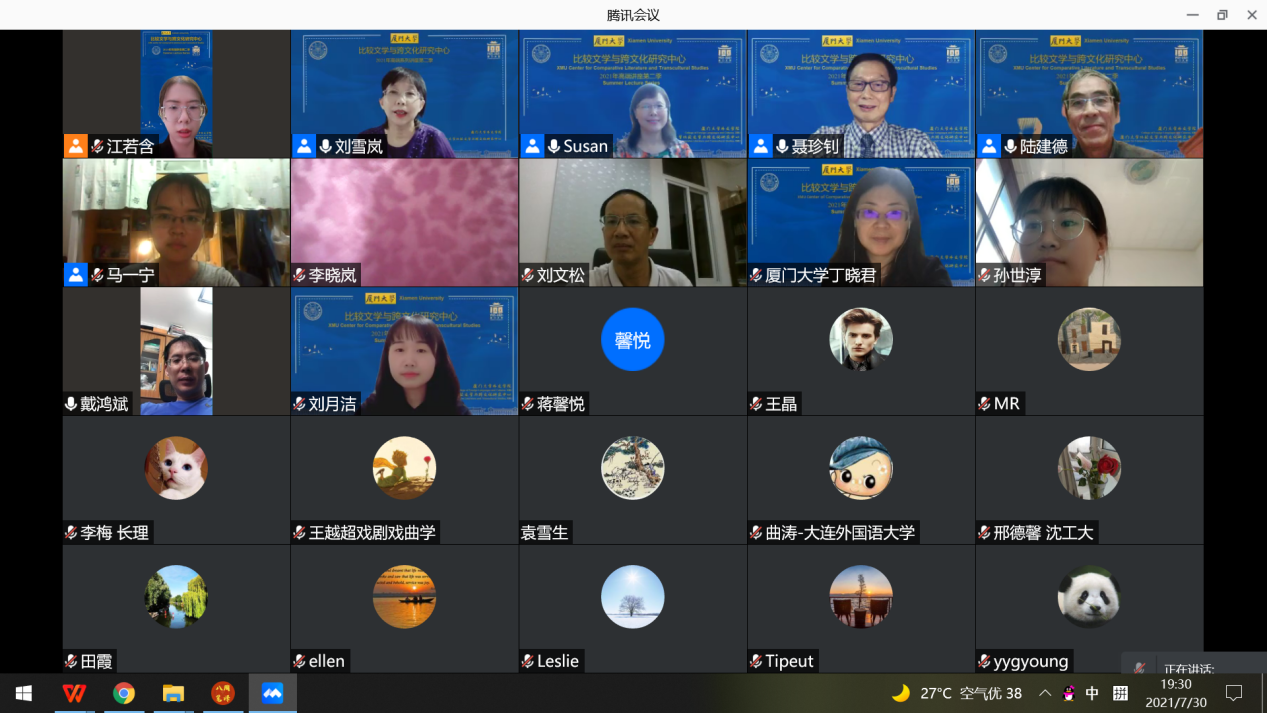The height and width of the screenshot is (713, 1267).
Task: Select the Tencent Meeting taskbar icon
Action: coord(272,693)
